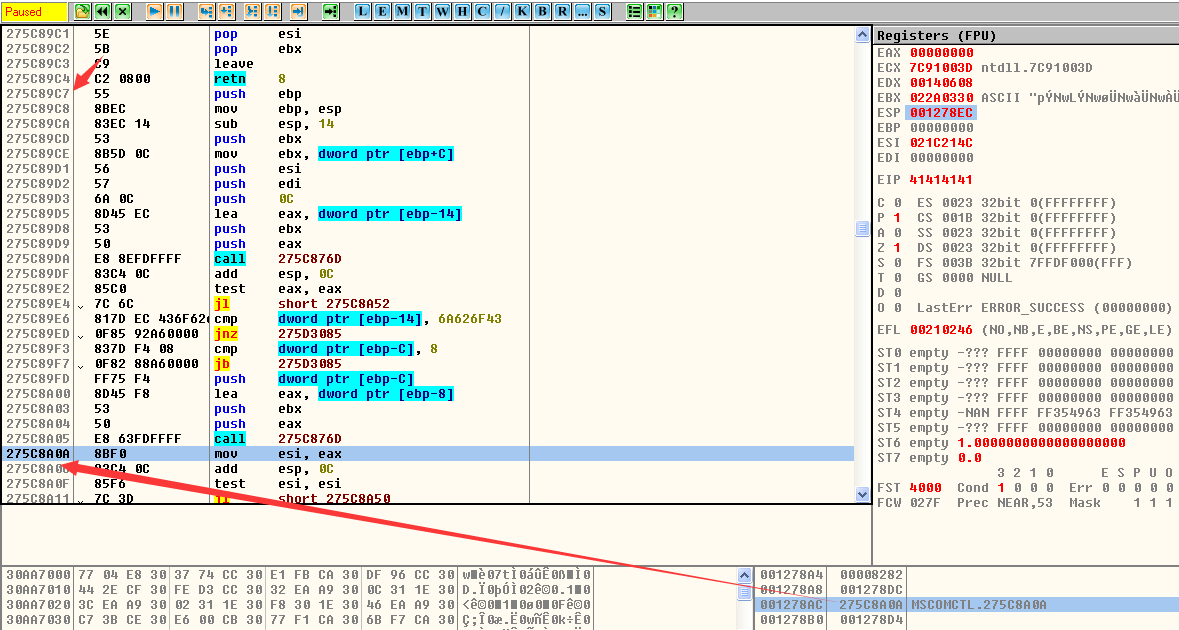1179x630 pixels.
Task: Click the Help question mark icon
Action: click(675, 12)
